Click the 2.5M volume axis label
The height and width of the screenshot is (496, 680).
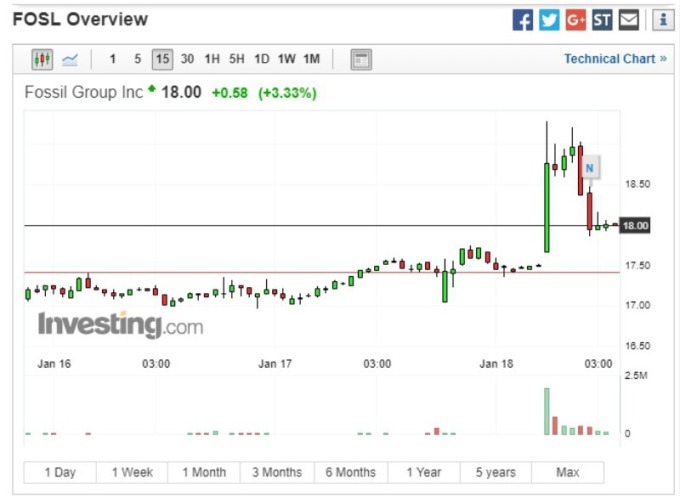(636, 375)
